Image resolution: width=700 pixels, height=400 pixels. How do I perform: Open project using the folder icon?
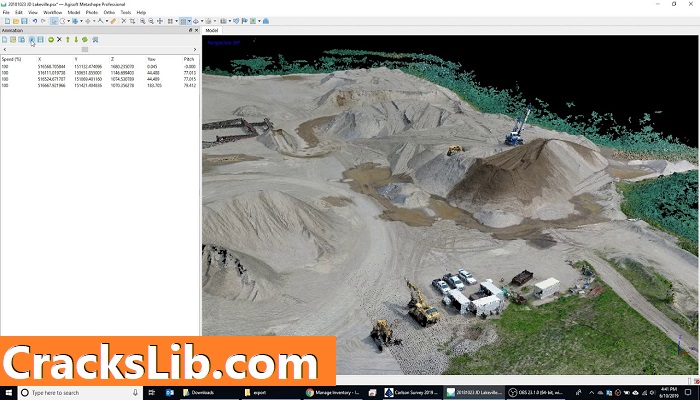point(16,21)
